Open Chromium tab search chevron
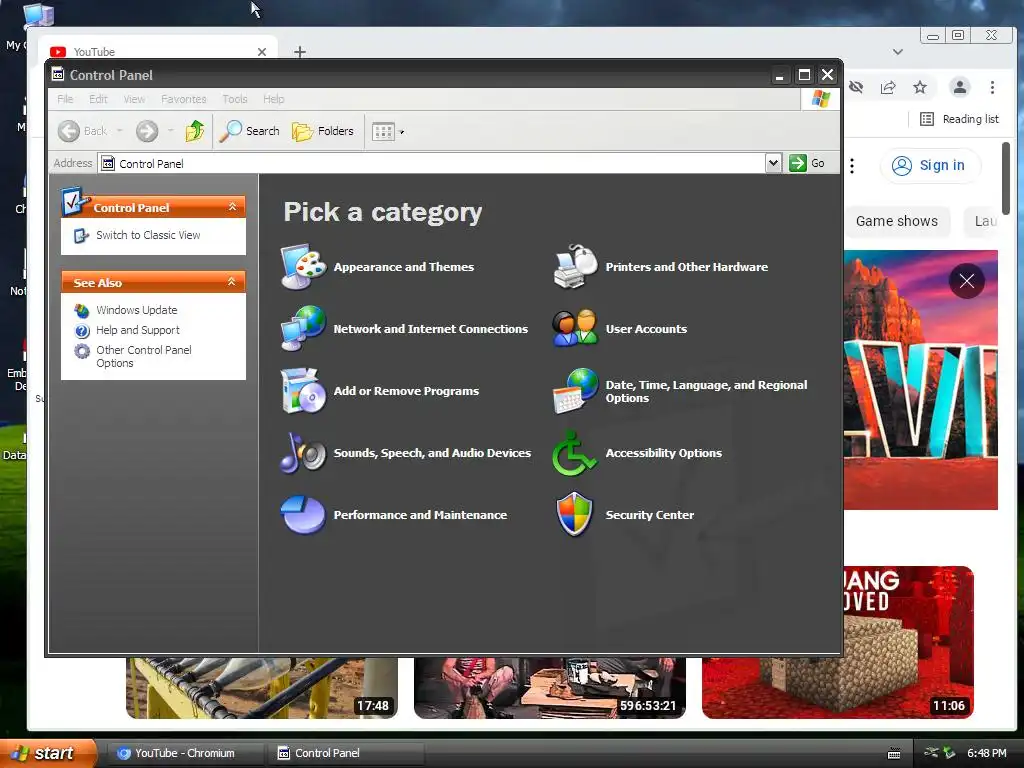 [898, 52]
